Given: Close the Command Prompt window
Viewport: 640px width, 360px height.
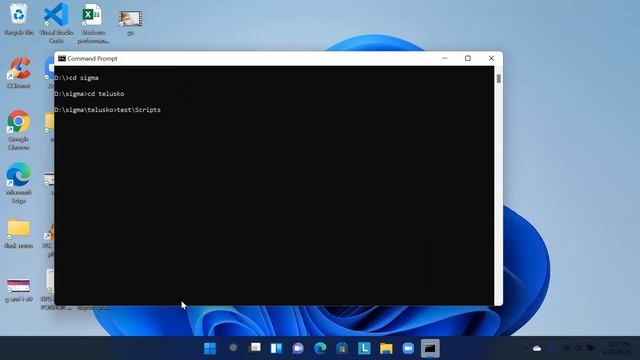Looking at the screenshot, I should pyautogui.click(x=491, y=58).
